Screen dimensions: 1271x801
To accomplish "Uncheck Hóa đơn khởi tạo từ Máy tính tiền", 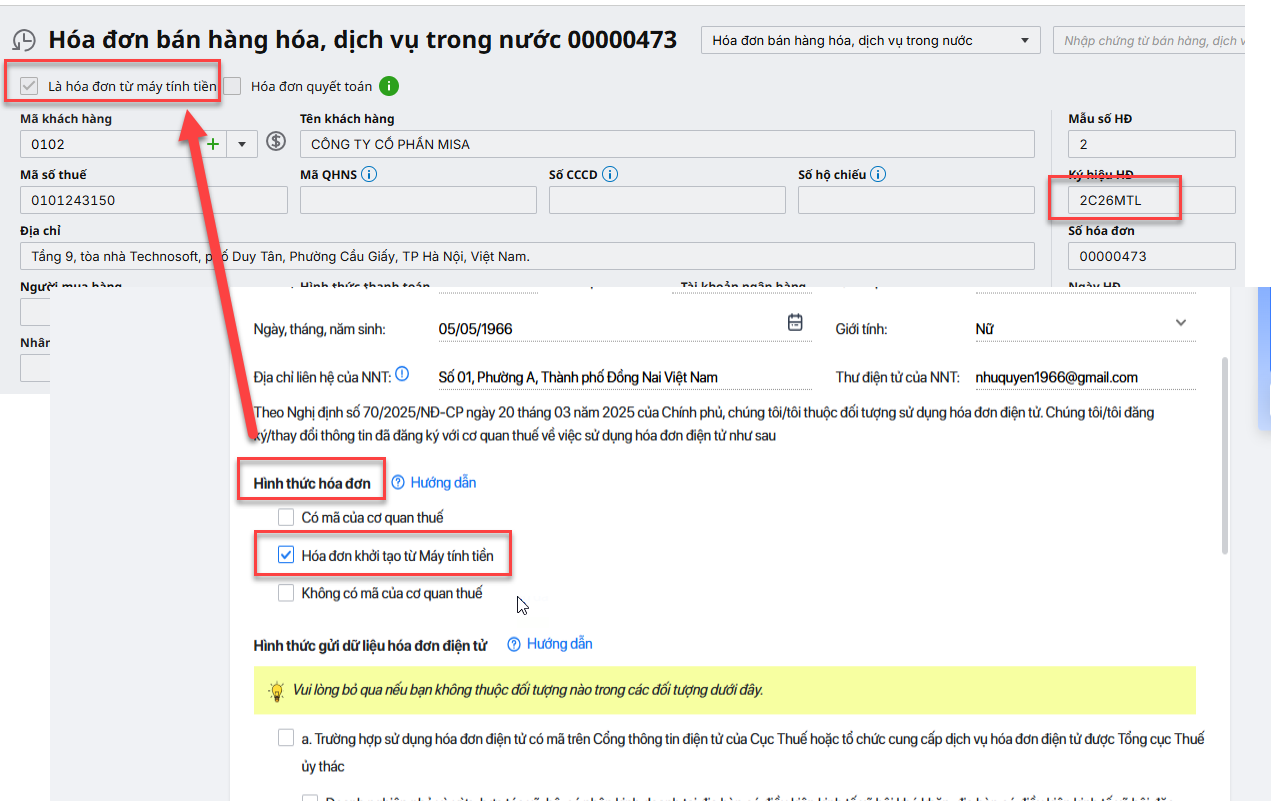I will point(286,555).
